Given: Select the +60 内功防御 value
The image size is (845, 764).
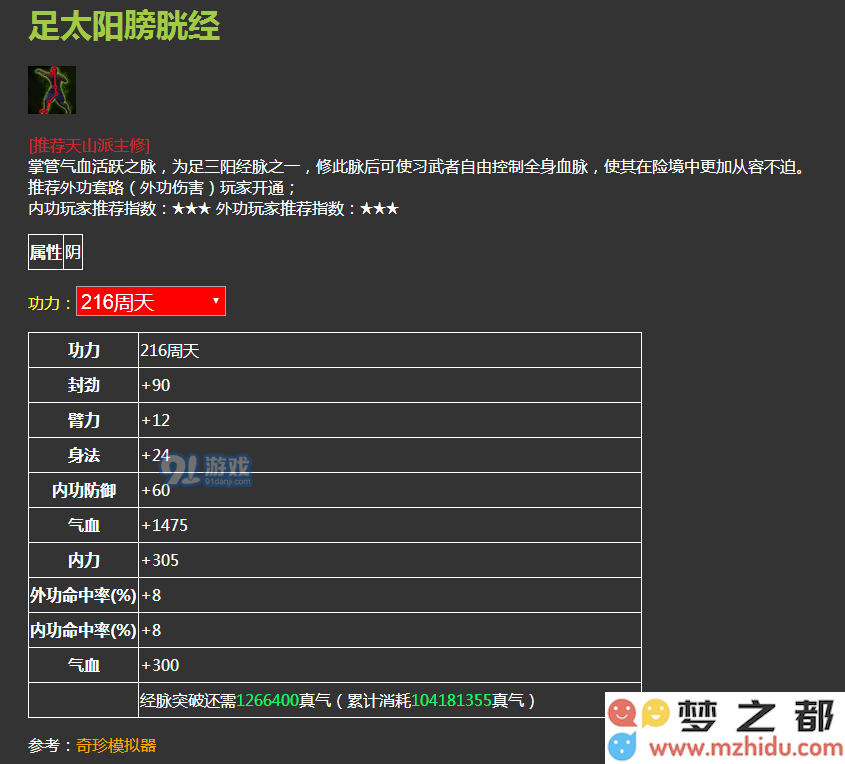Looking at the screenshot, I should [x=156, y=490].
